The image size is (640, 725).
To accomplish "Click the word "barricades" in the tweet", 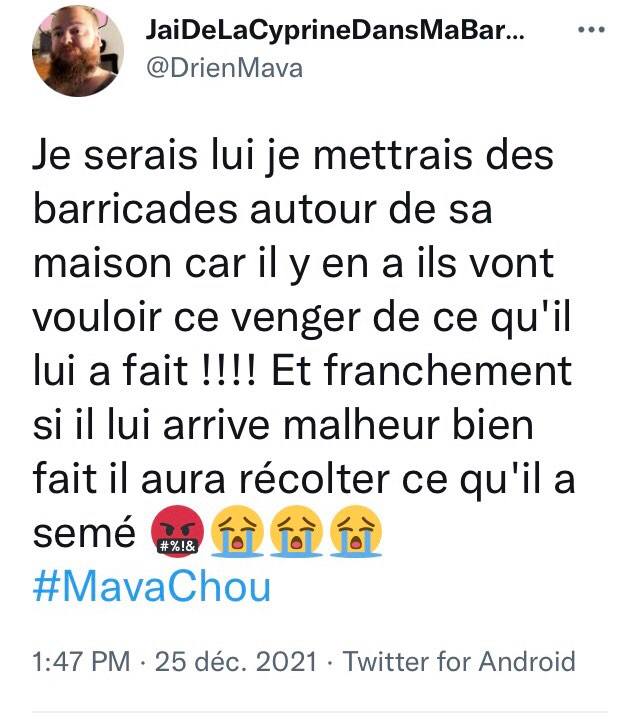I will 127,211.
